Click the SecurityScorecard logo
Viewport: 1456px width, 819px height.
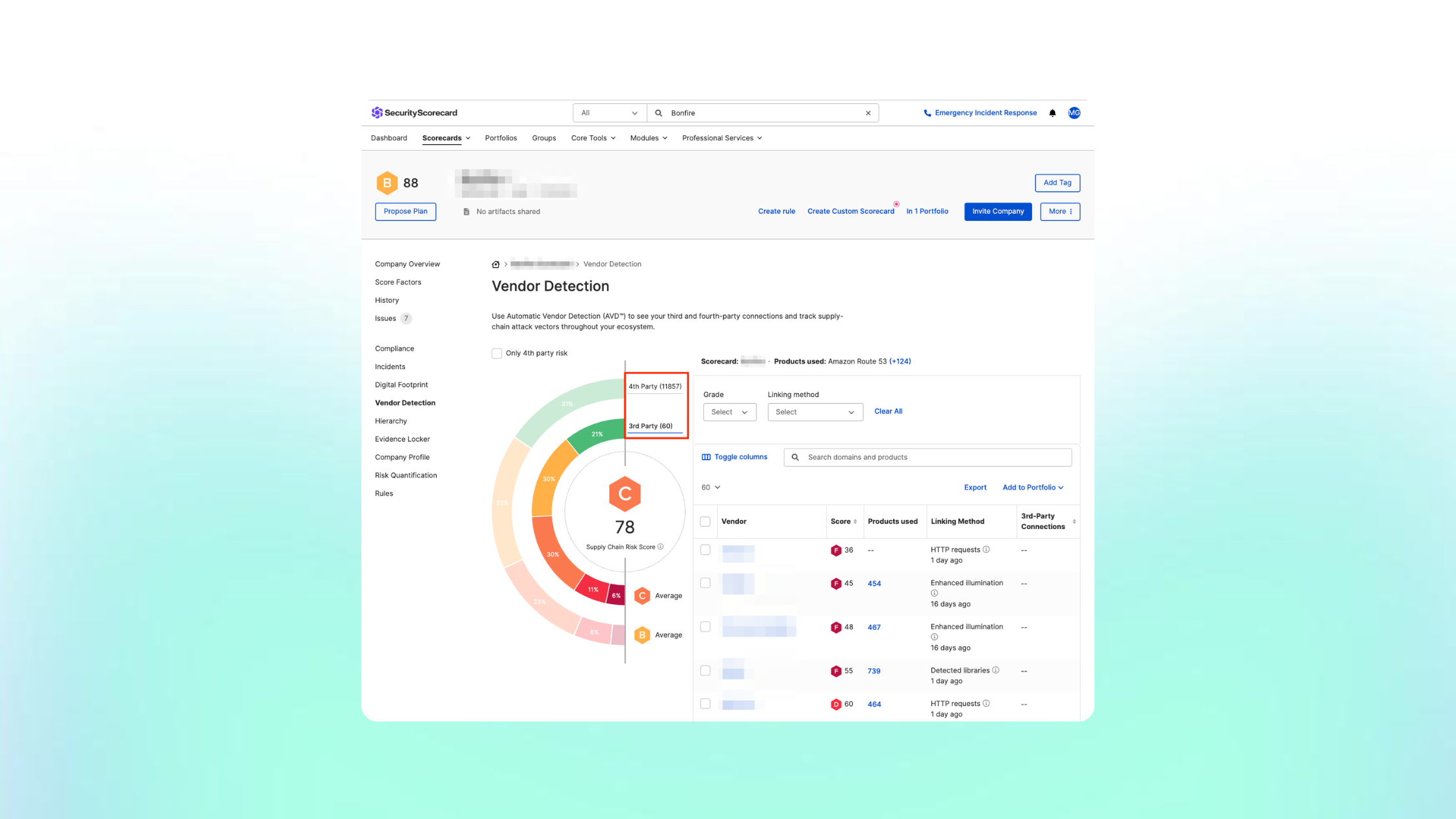click(x=414, y=112)
